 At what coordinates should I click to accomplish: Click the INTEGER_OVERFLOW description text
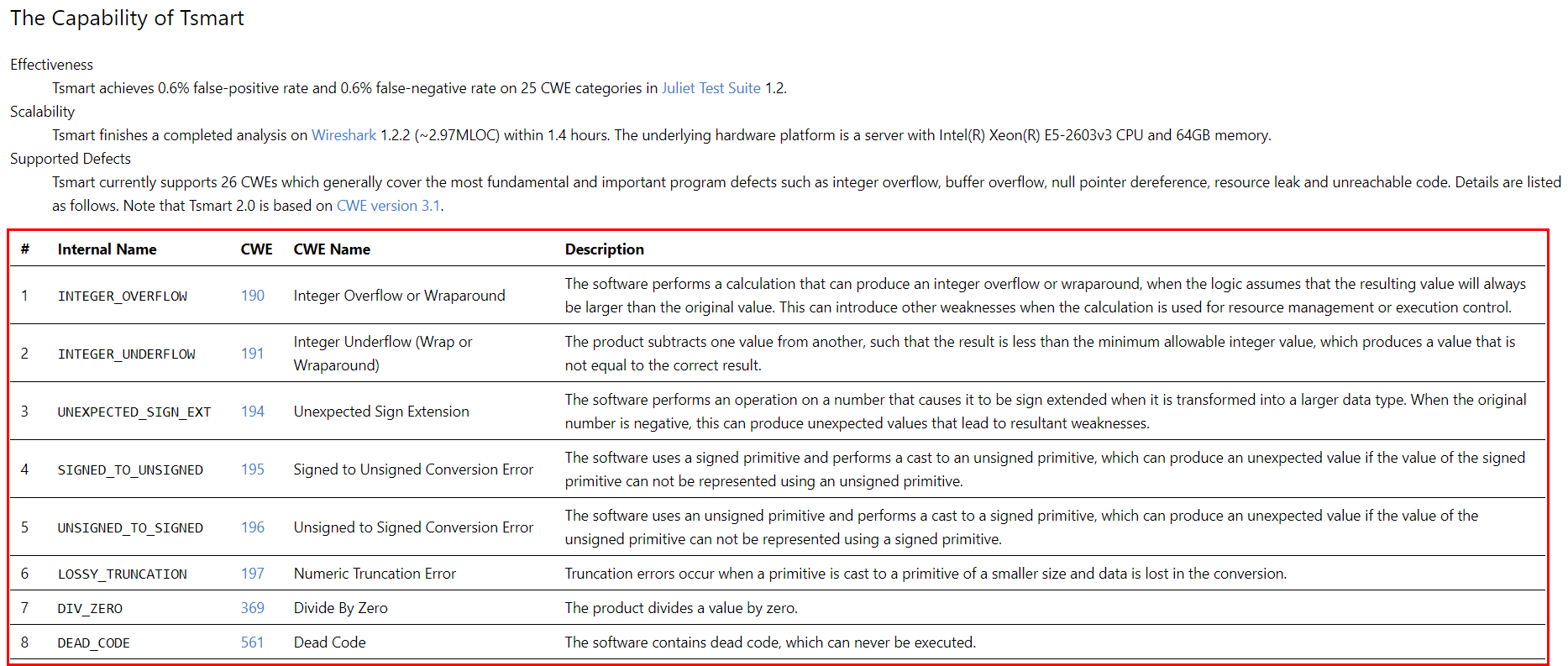(1046, 296)
